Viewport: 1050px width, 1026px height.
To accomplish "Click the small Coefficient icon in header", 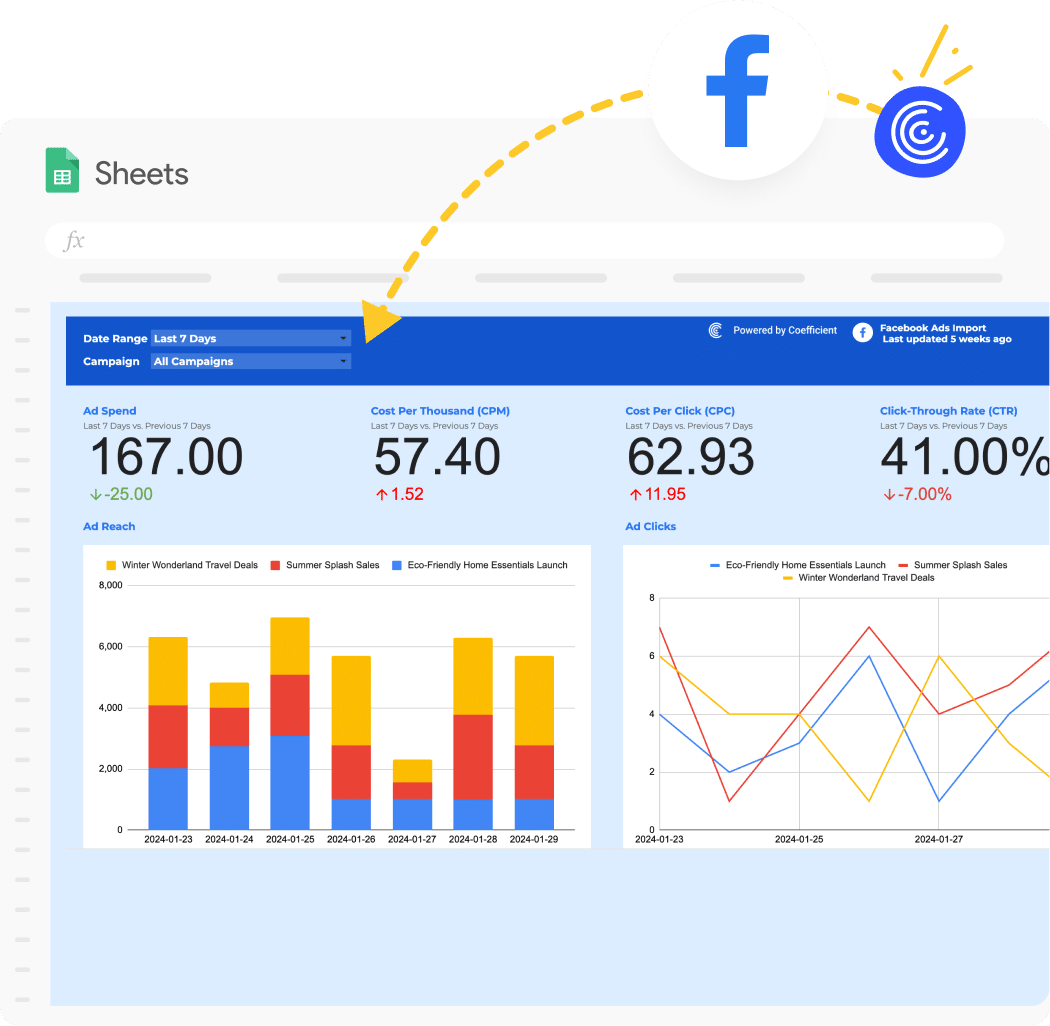I will pos(716,330).
